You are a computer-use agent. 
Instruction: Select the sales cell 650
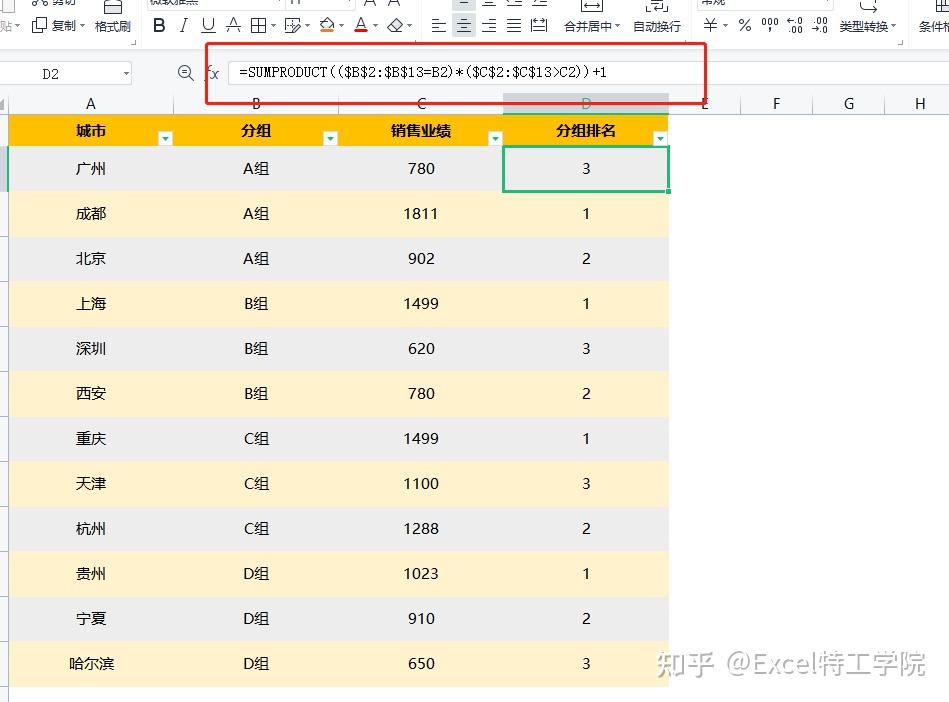[421, 663]
